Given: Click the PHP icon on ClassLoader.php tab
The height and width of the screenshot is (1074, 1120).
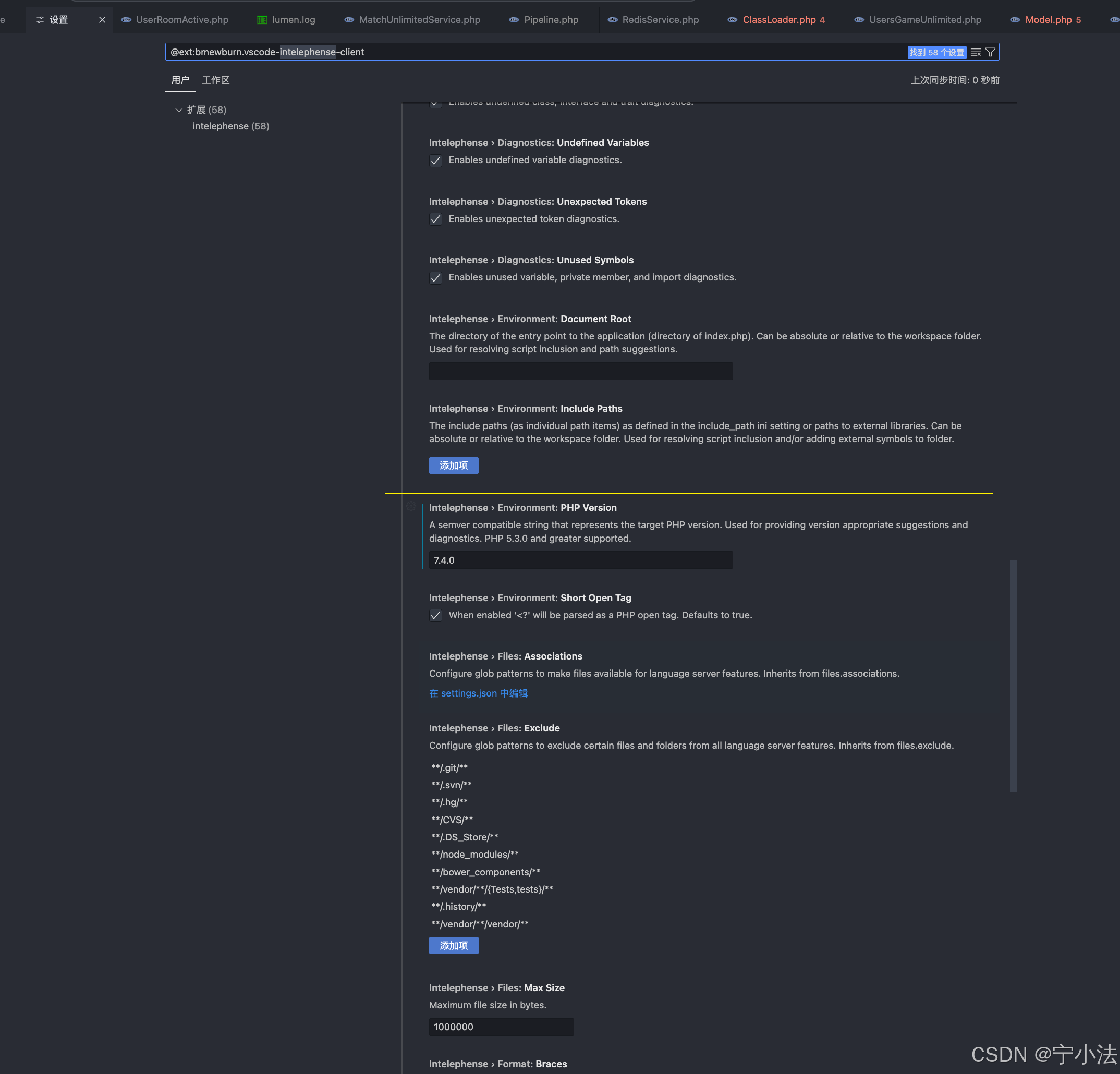Looking at the screenshot, I should [732, 19].
